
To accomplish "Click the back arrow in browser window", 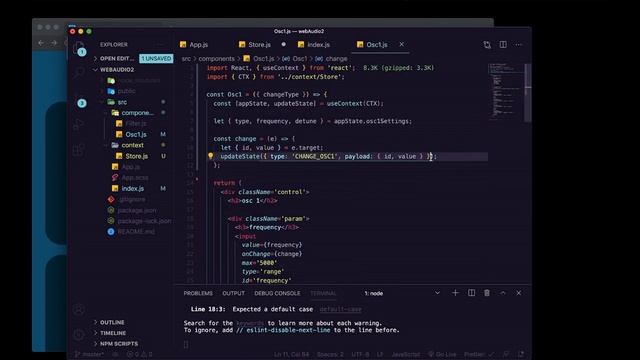I will pos(41,42).
